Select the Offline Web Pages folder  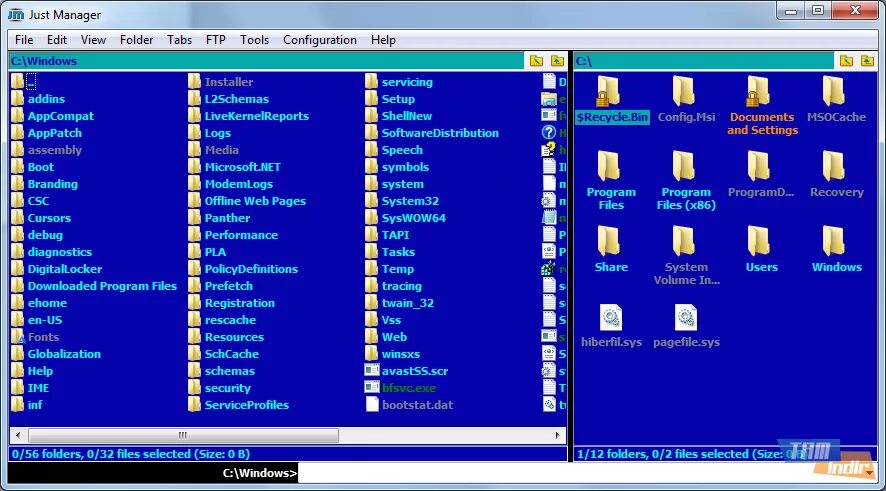(255, 201)
